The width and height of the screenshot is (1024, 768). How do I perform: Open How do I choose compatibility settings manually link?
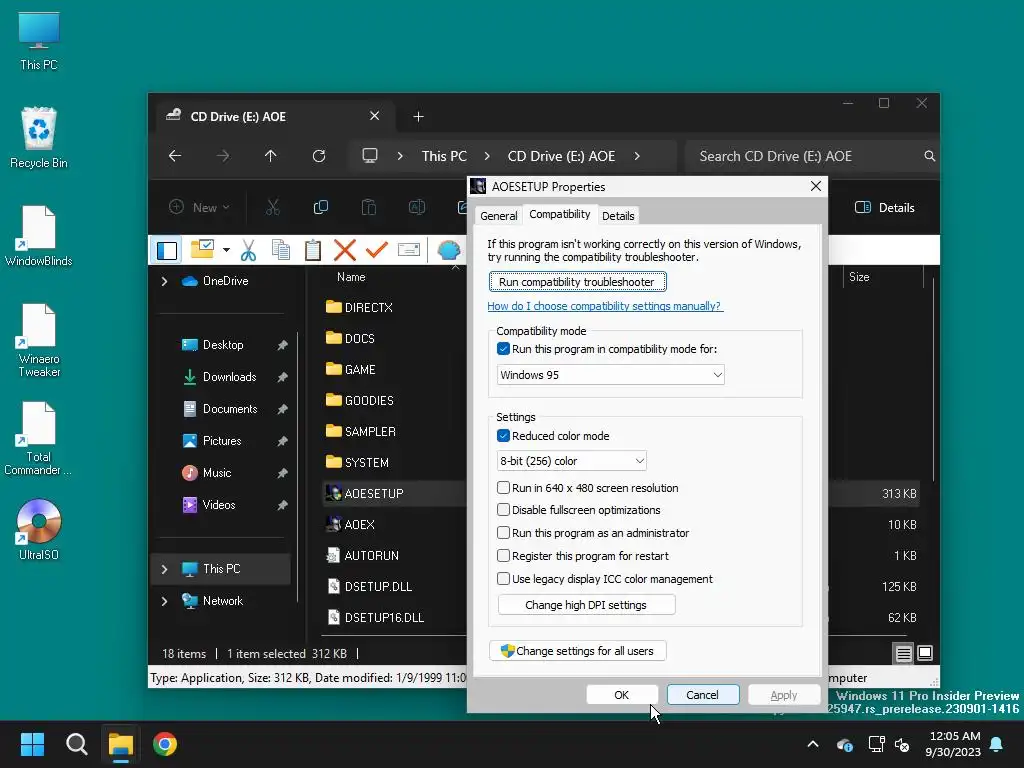605,306
